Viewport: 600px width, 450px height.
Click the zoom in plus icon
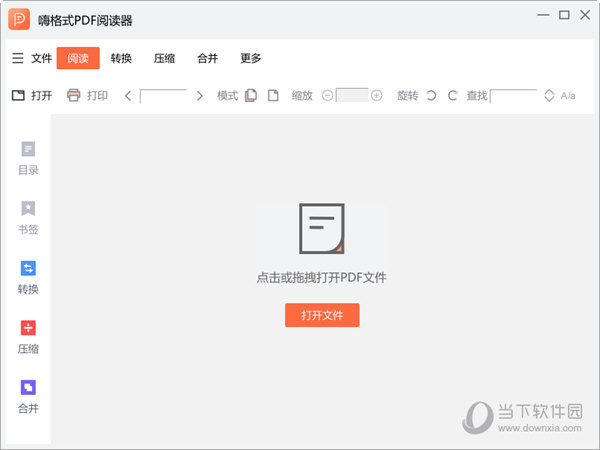377,95
